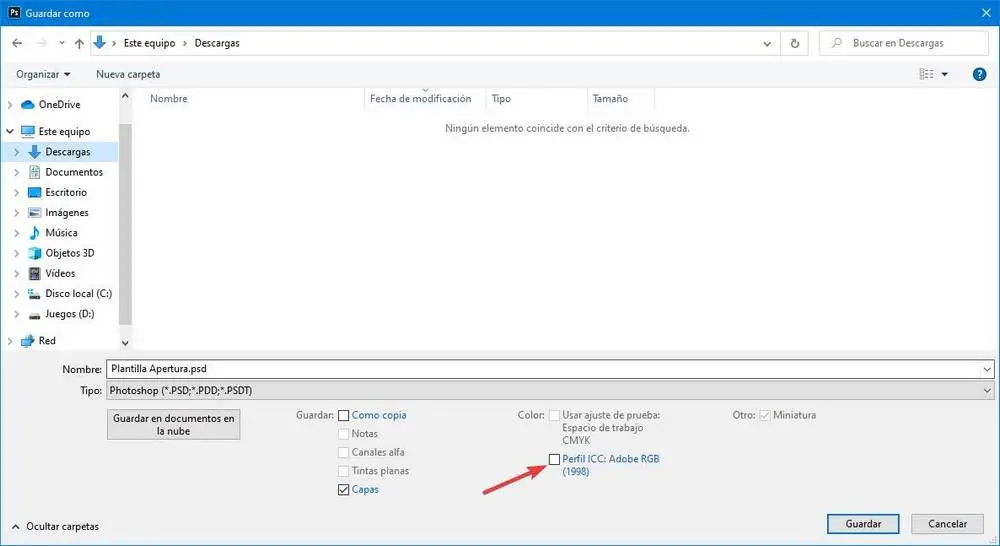Uncheck the Capas checkbox

(x=344, y=490)
